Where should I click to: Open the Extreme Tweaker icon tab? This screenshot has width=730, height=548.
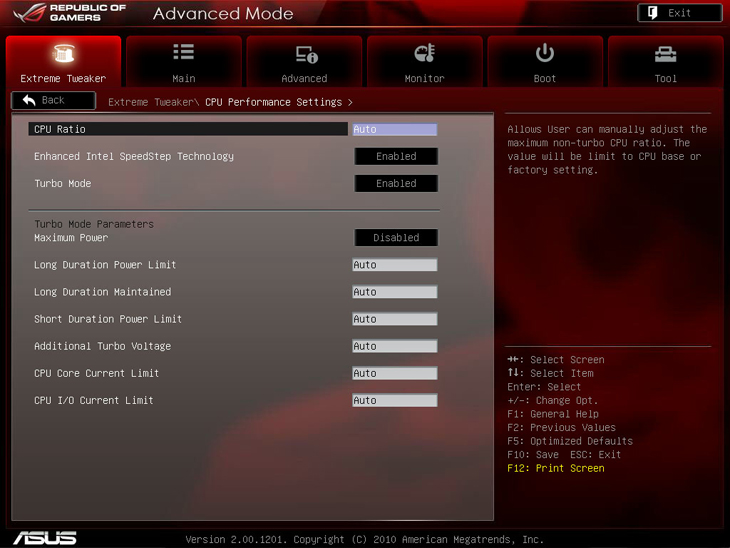pyautogui.click(x=63, y=54)
